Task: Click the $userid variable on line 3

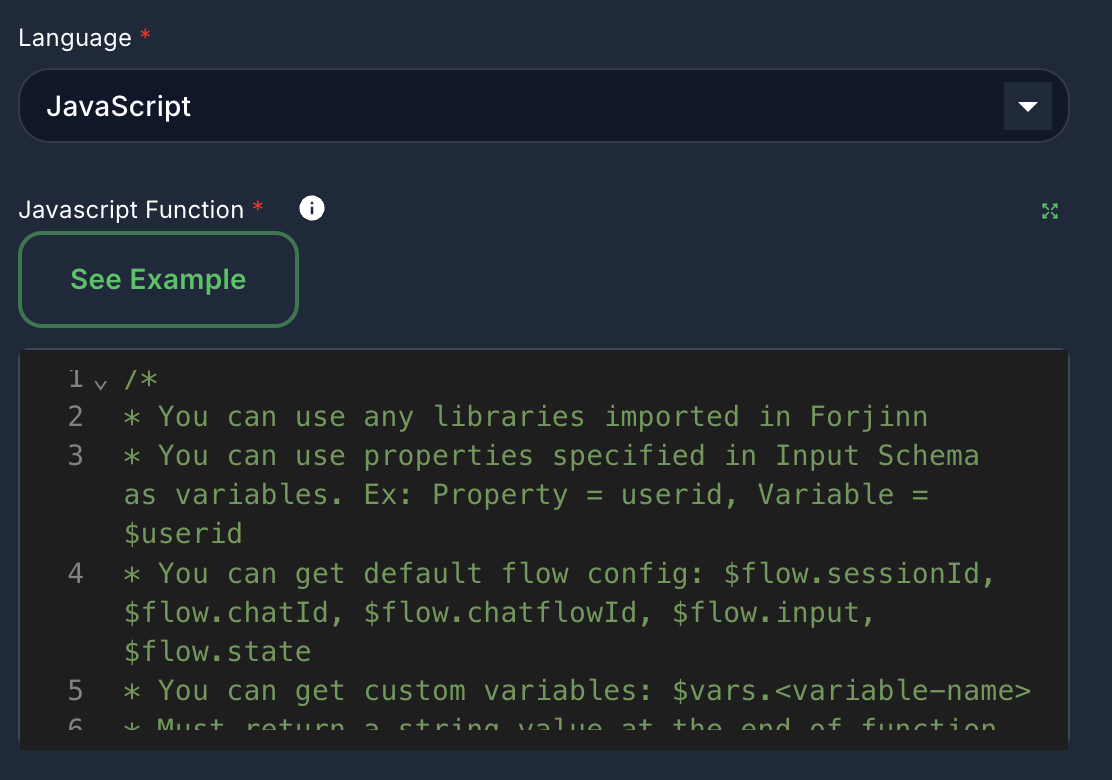Action: pyautogui.click(x=184, y=533)
